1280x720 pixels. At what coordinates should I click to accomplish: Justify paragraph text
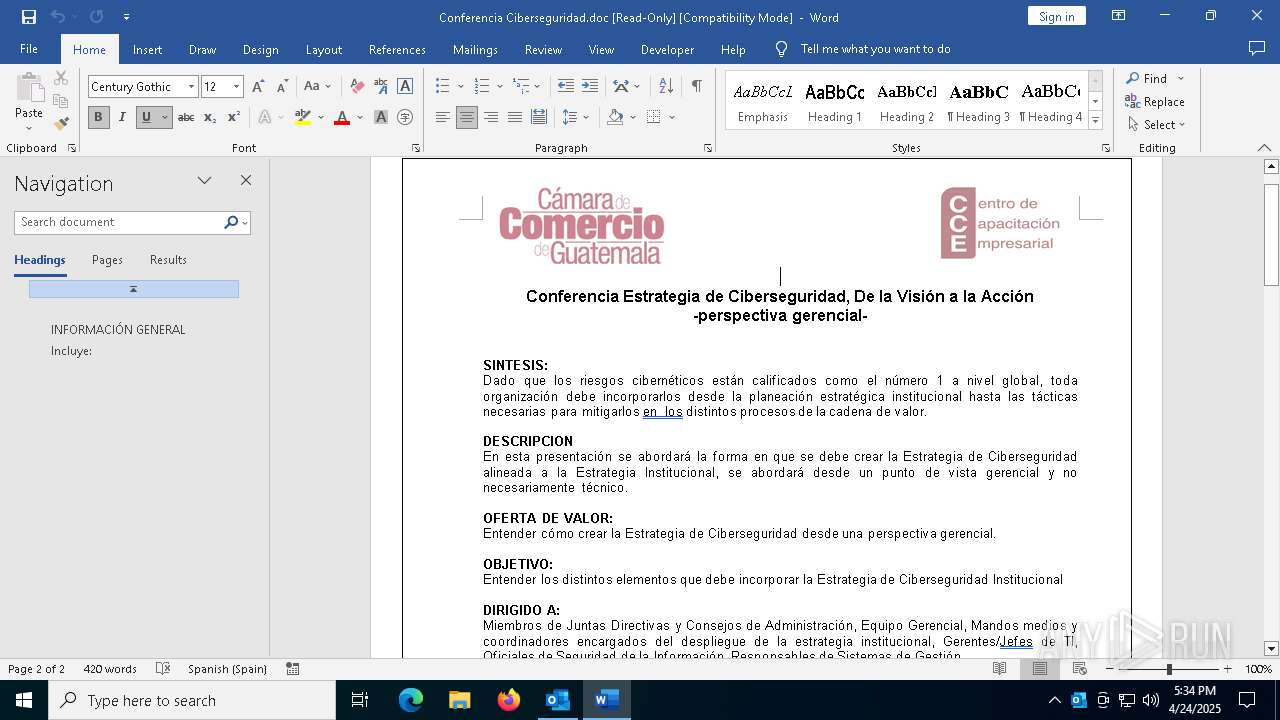coord(515,118)
